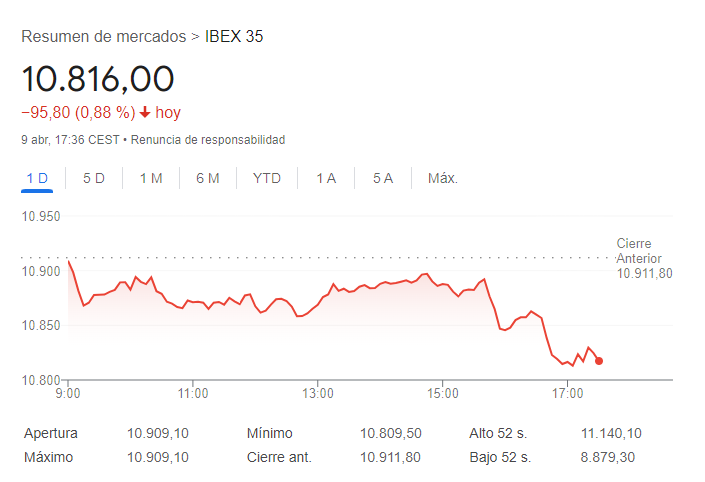Show the Máx. chart range
The width and height of the screenshot is (705, 482).
pyautogui.click(x=443, y=178)
